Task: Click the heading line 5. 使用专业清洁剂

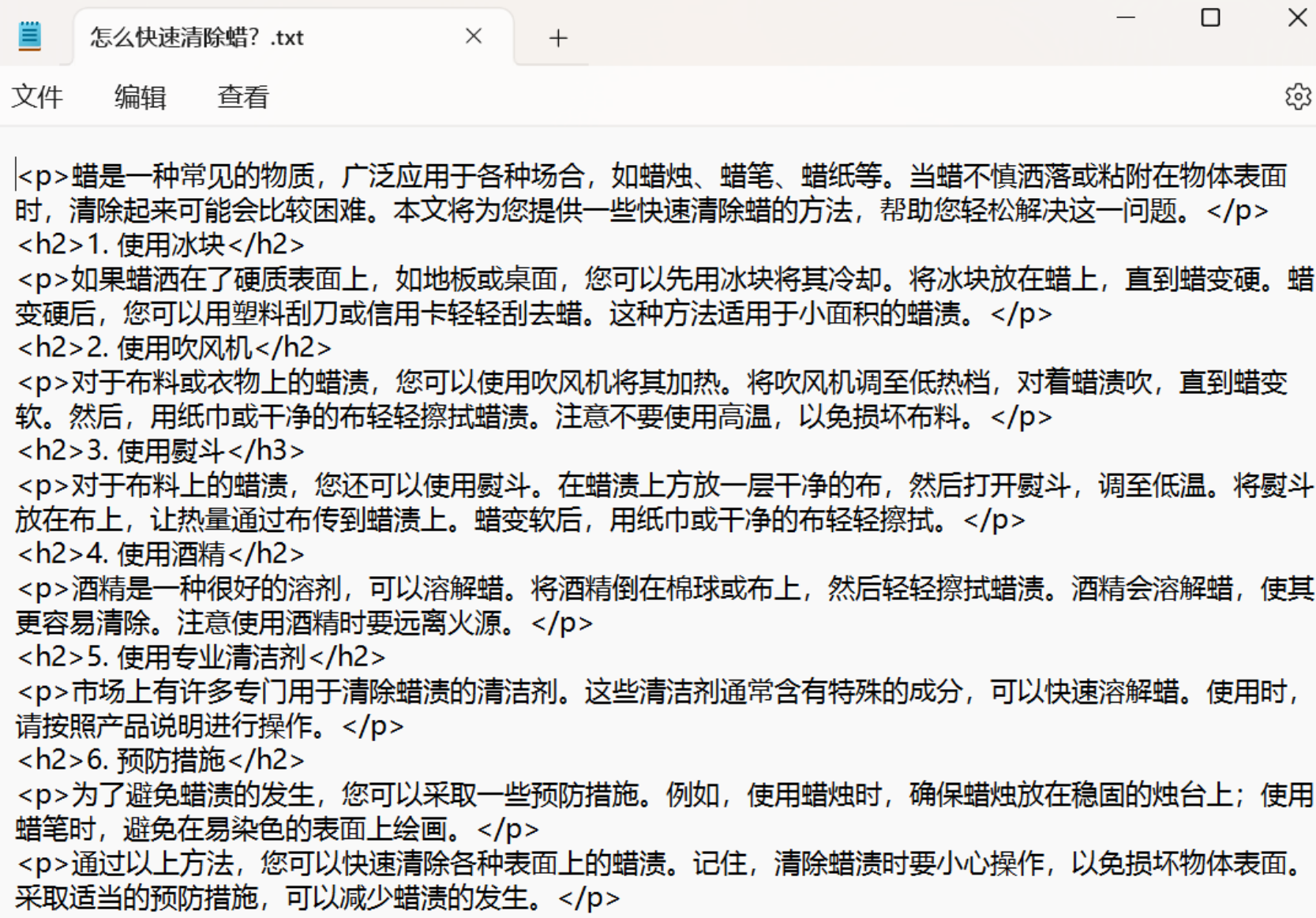Action: 201,657
